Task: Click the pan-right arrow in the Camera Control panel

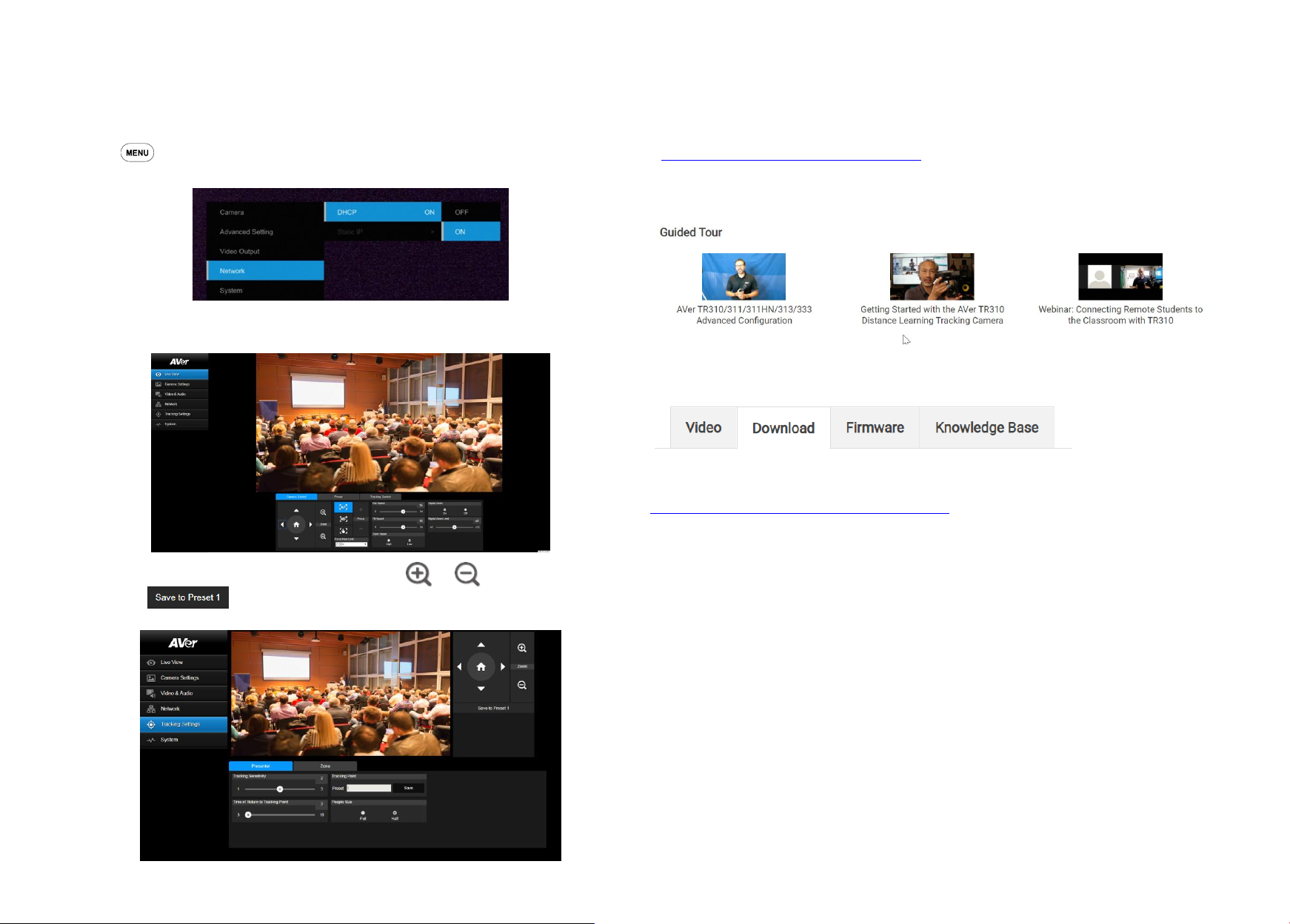Action: pos(310,524)
